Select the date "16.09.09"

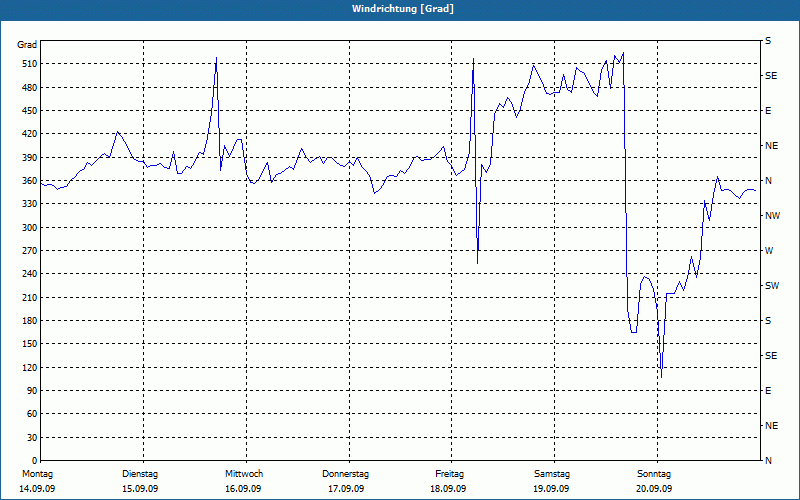pyautogui.click(x=243, y=489)
